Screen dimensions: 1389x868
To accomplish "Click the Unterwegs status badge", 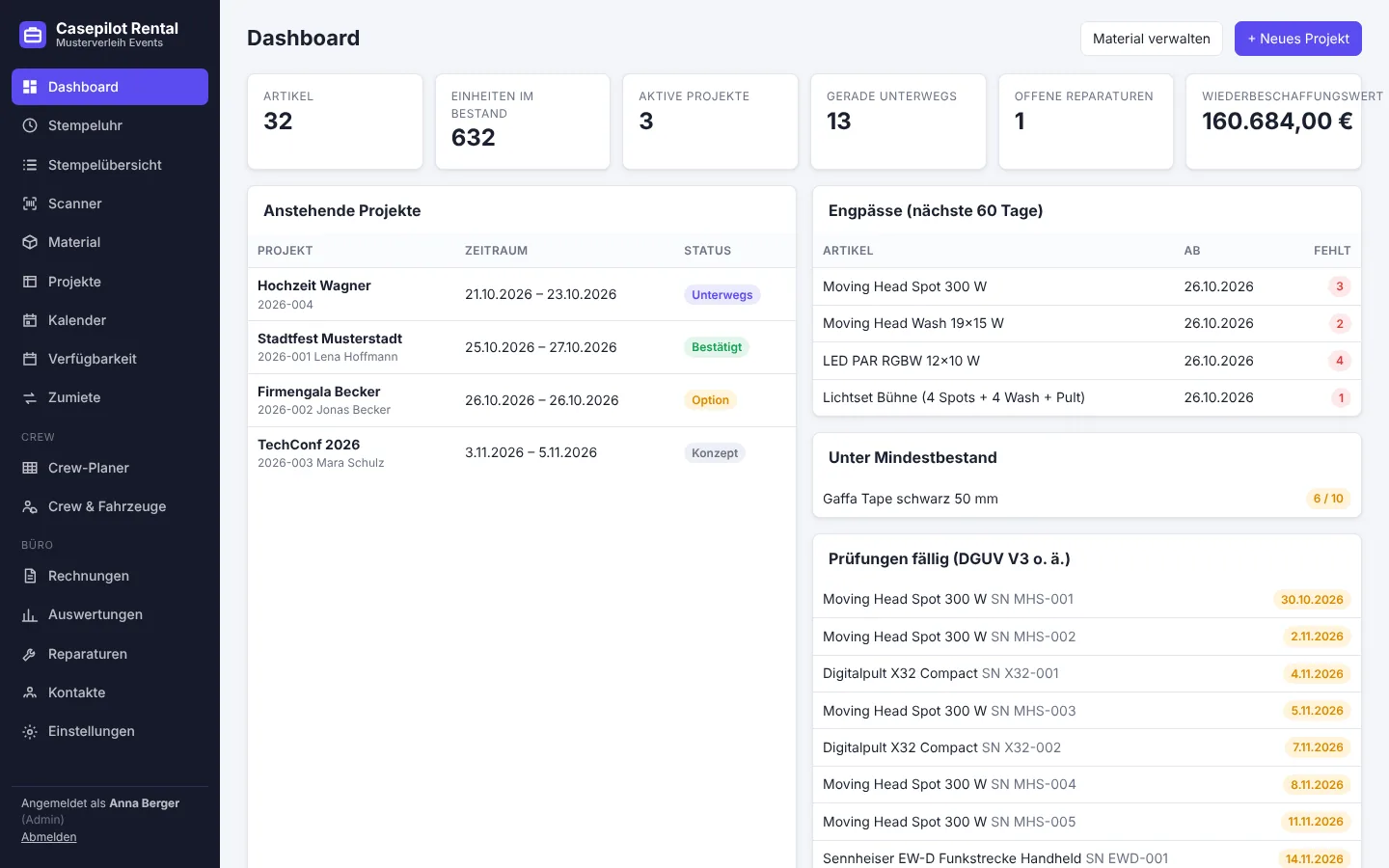I will [722, 295].
